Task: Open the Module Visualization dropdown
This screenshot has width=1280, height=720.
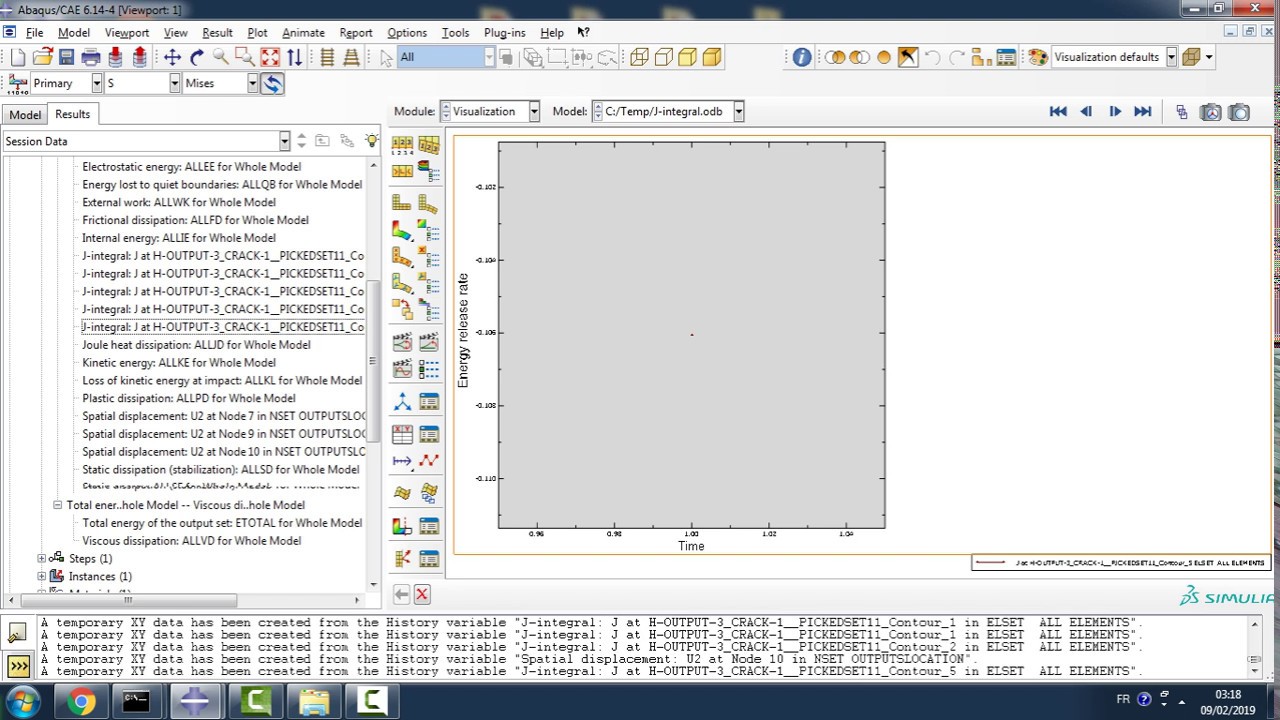Action: [535, 112]
